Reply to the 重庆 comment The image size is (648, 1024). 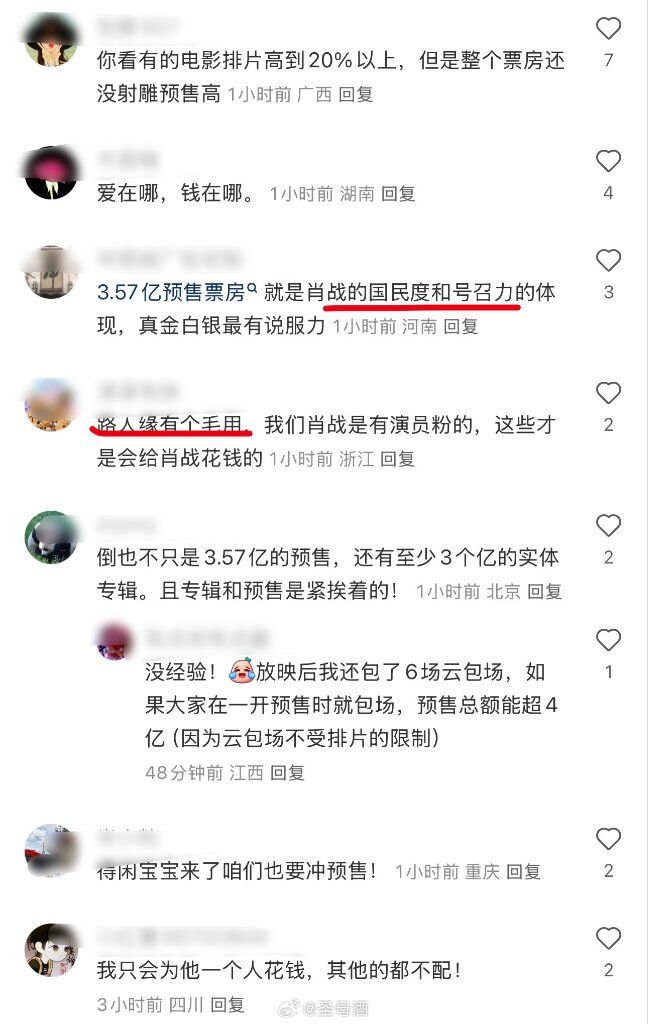[523, 872]
